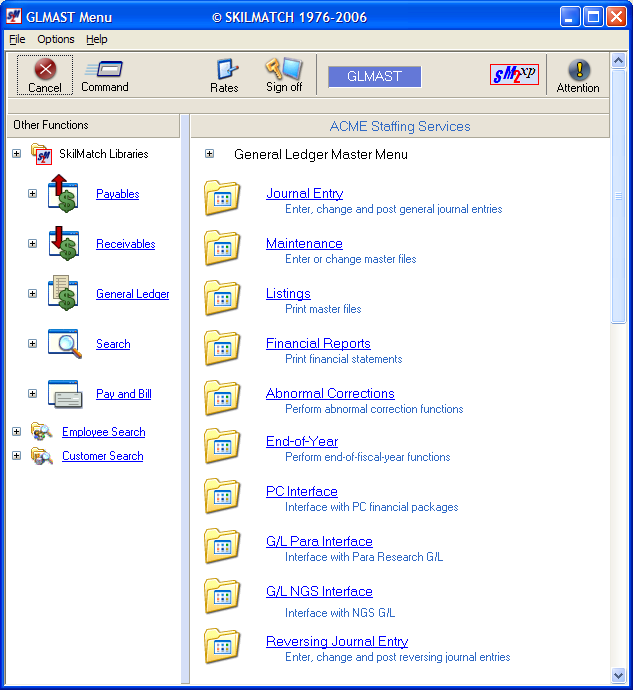
Task: Click the Receivables link
Action: coord(125,244)
